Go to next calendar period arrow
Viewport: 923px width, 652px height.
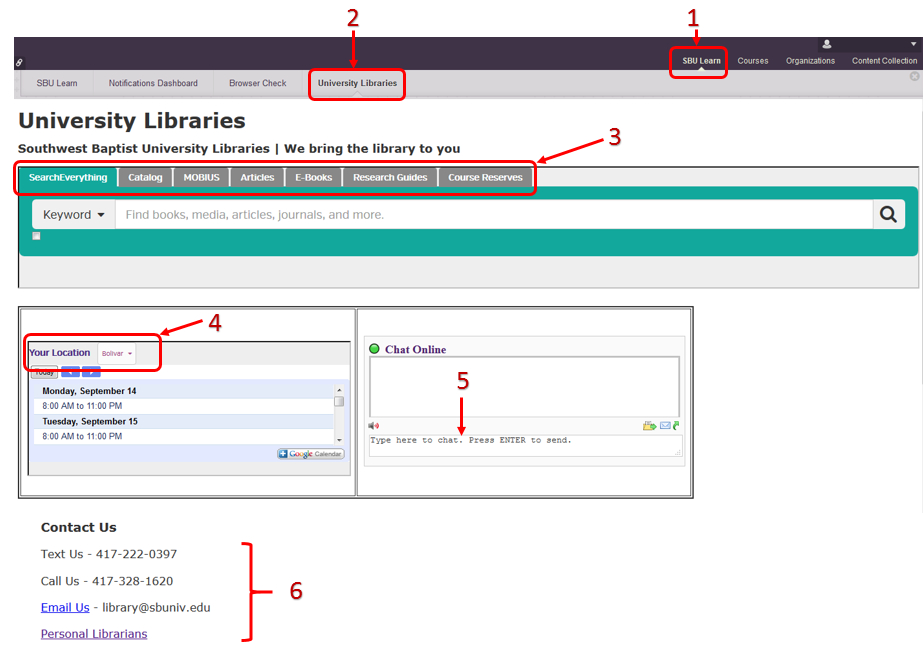91,372
